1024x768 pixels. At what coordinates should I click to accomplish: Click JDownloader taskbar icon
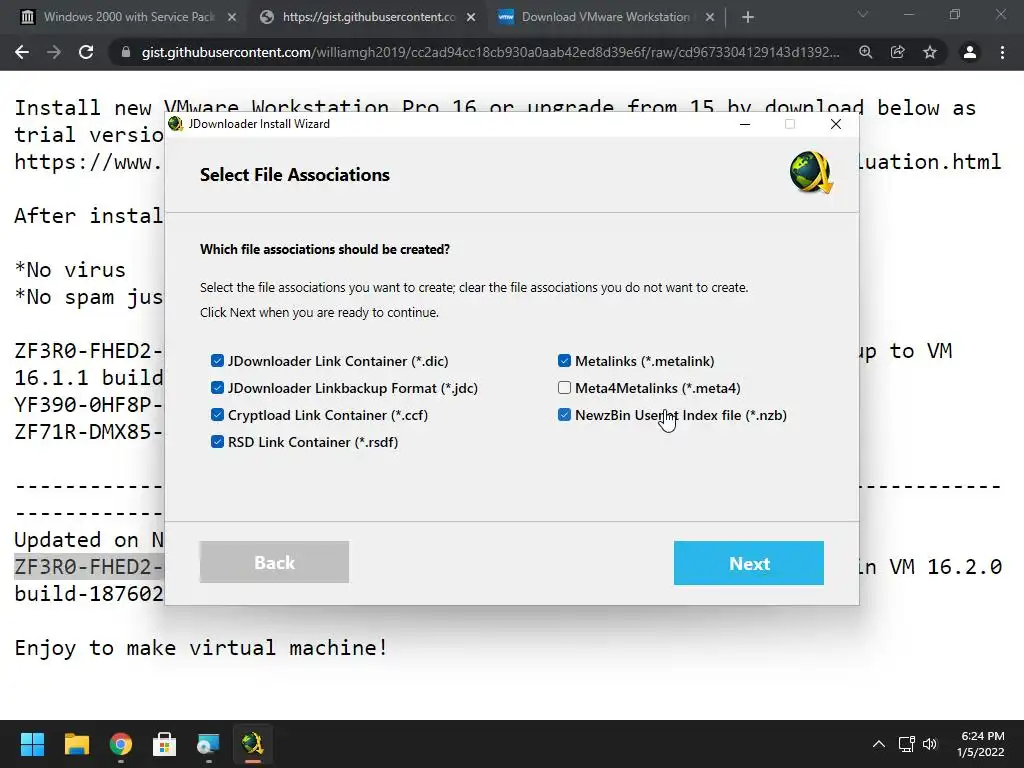click(x=253, y=744)
